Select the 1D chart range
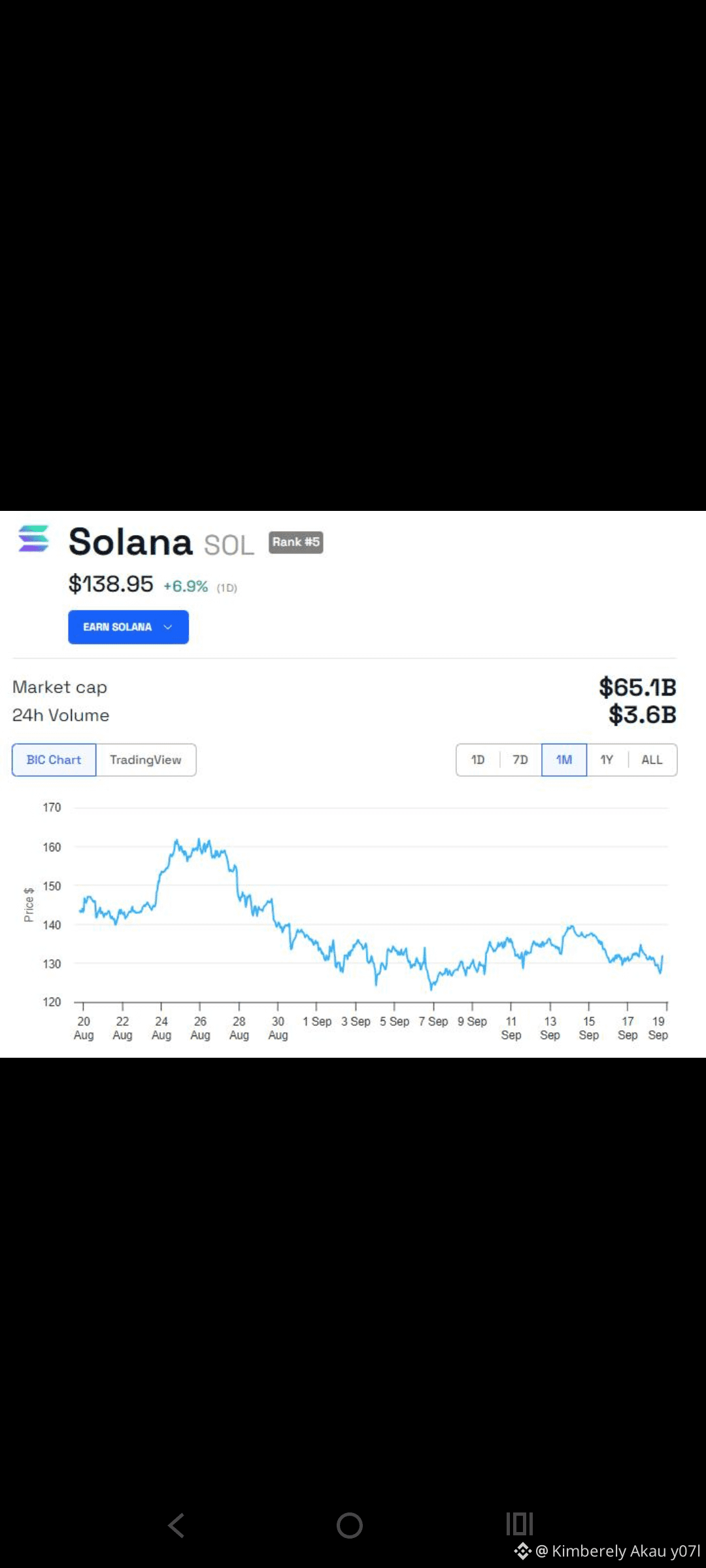The width and height of the screenshot is (706, 1568). click(478, 760)
